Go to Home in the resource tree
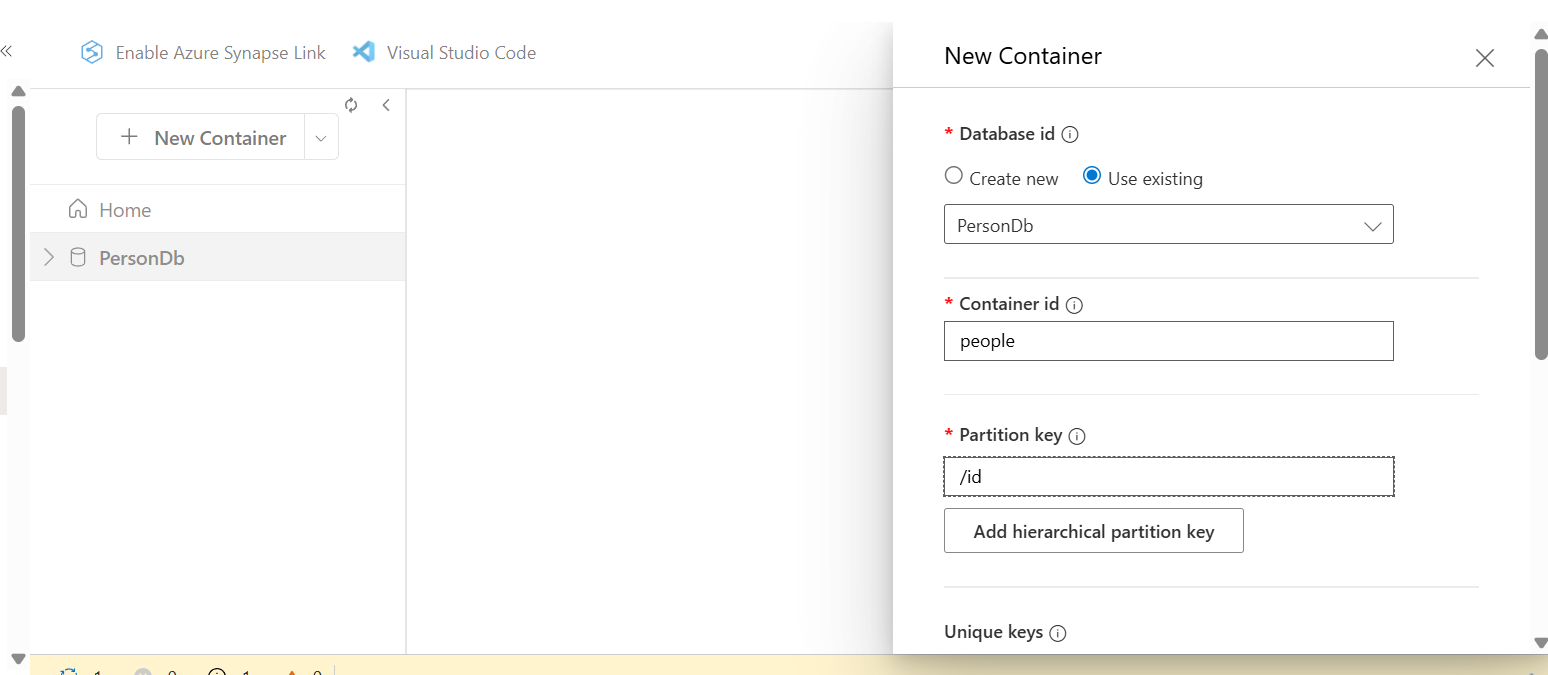Viewport: 1548px width, 675px height. point(124,210)
